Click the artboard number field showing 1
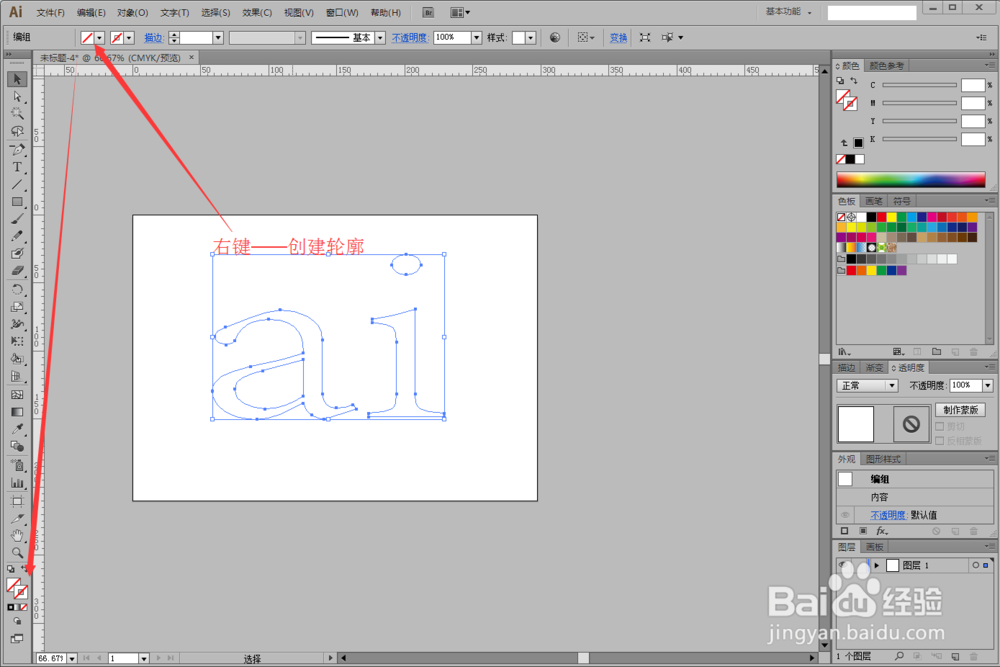The image size is (1000, 667). tap(124, 658)
